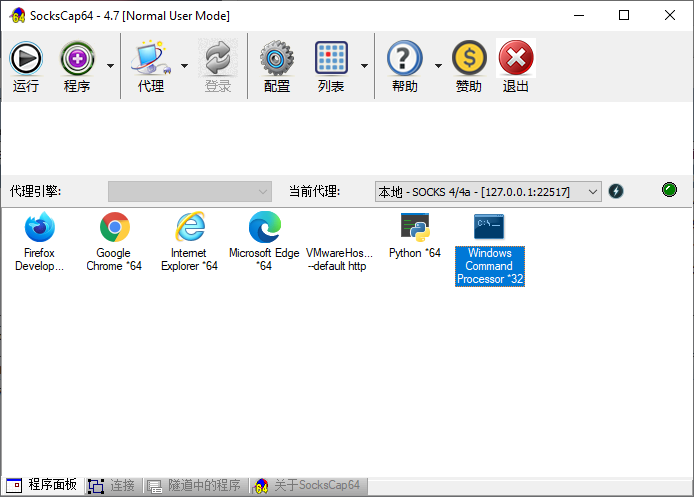Click the green status indicator light
This screenshot has height=497, width=694.
coord(669,189)
